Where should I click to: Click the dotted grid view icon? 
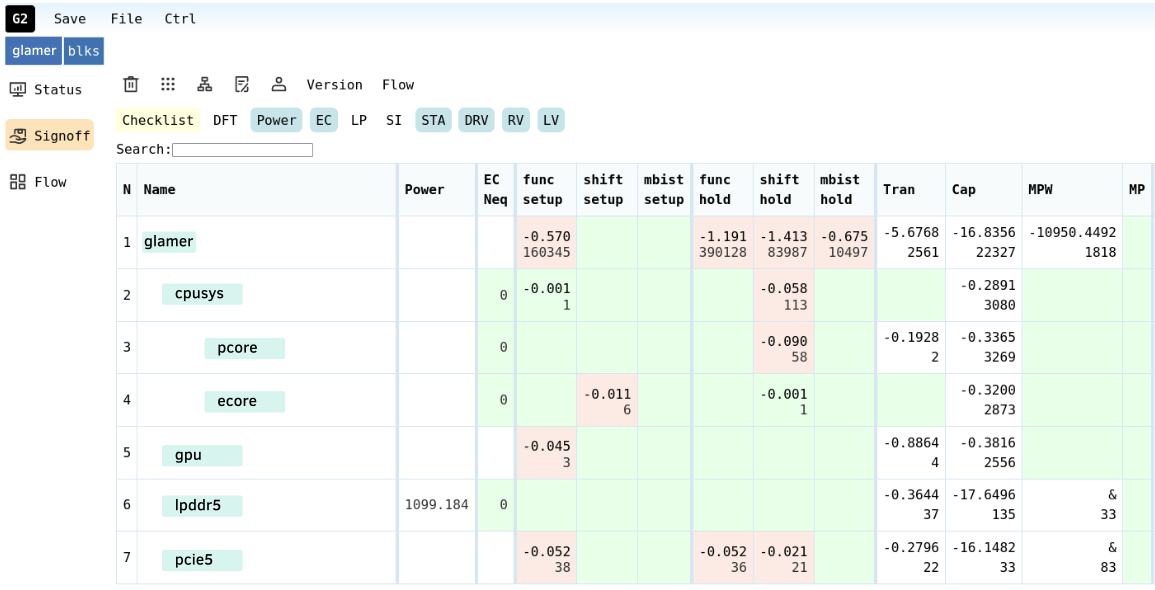pyautogui.click(x=168, y=85)
